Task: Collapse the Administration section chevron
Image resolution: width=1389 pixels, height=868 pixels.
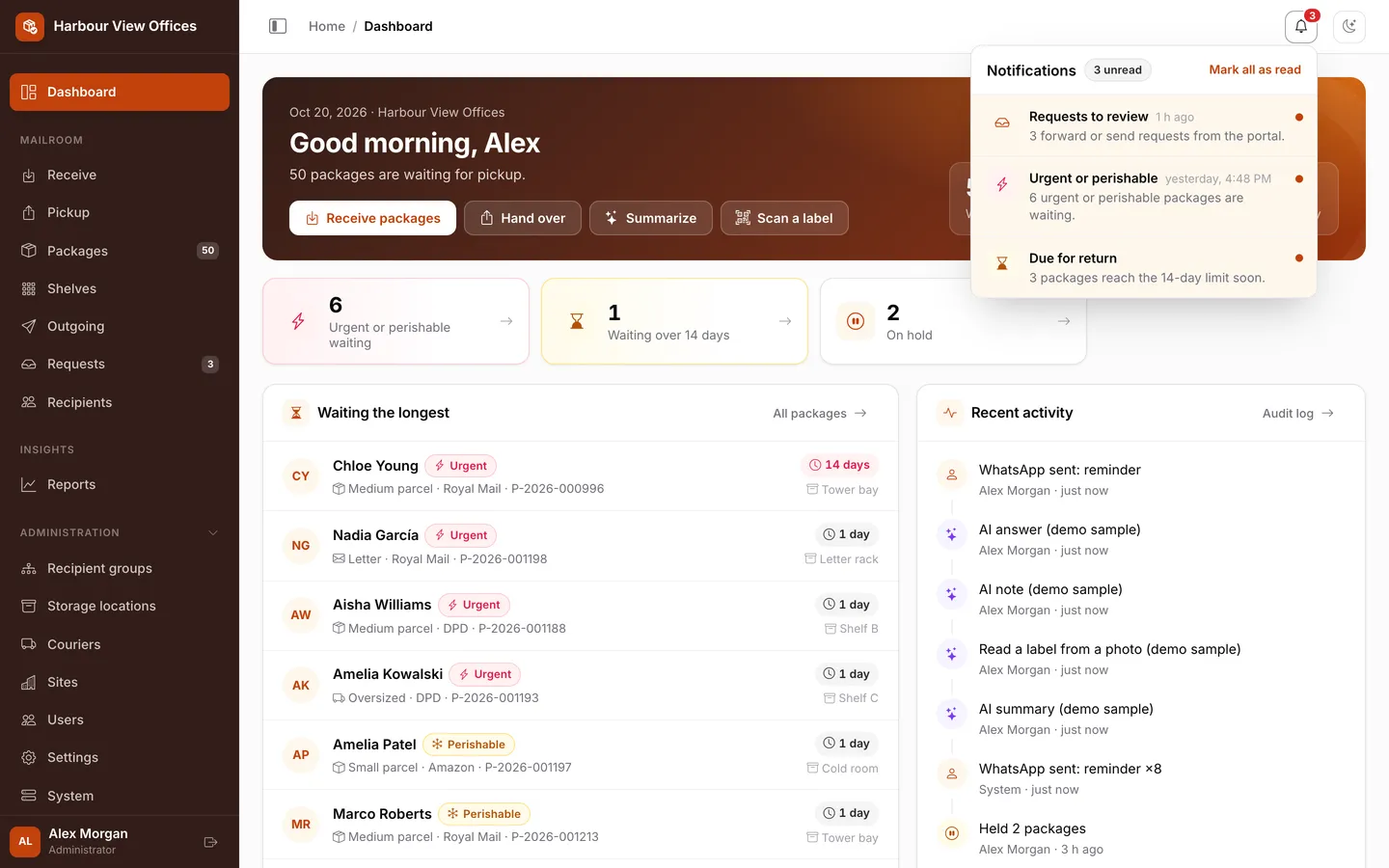Action: click(213, 532)
